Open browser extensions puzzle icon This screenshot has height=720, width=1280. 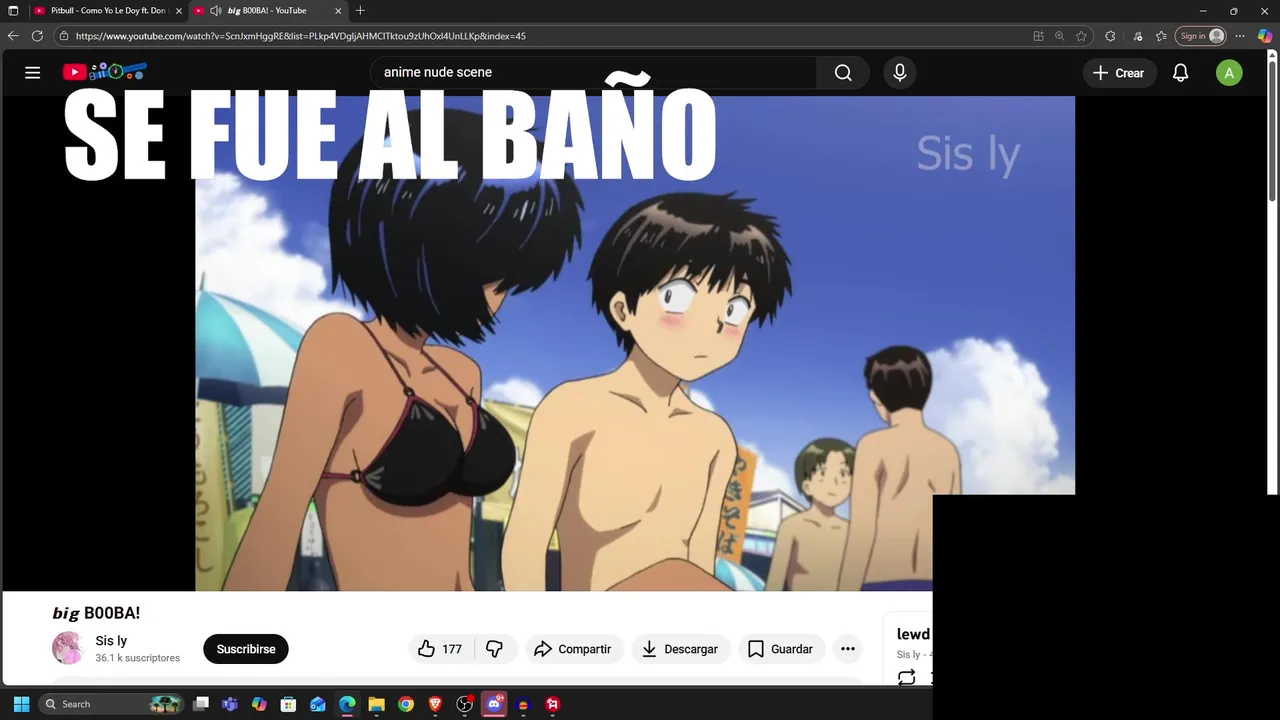tap(1110, 36)
